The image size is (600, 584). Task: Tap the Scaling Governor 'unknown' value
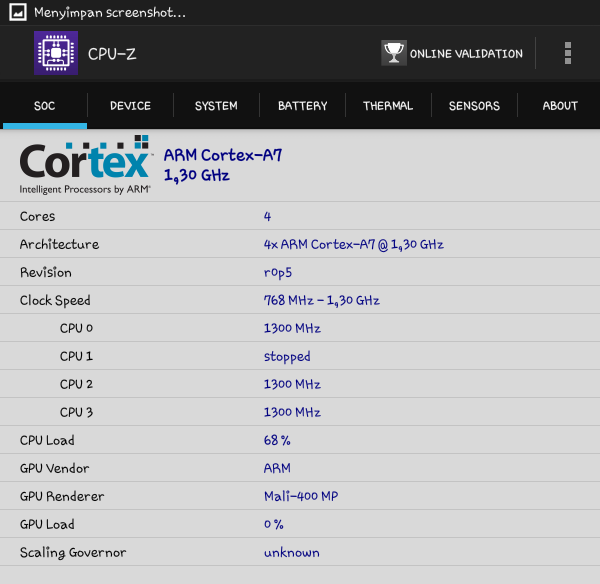292,553
